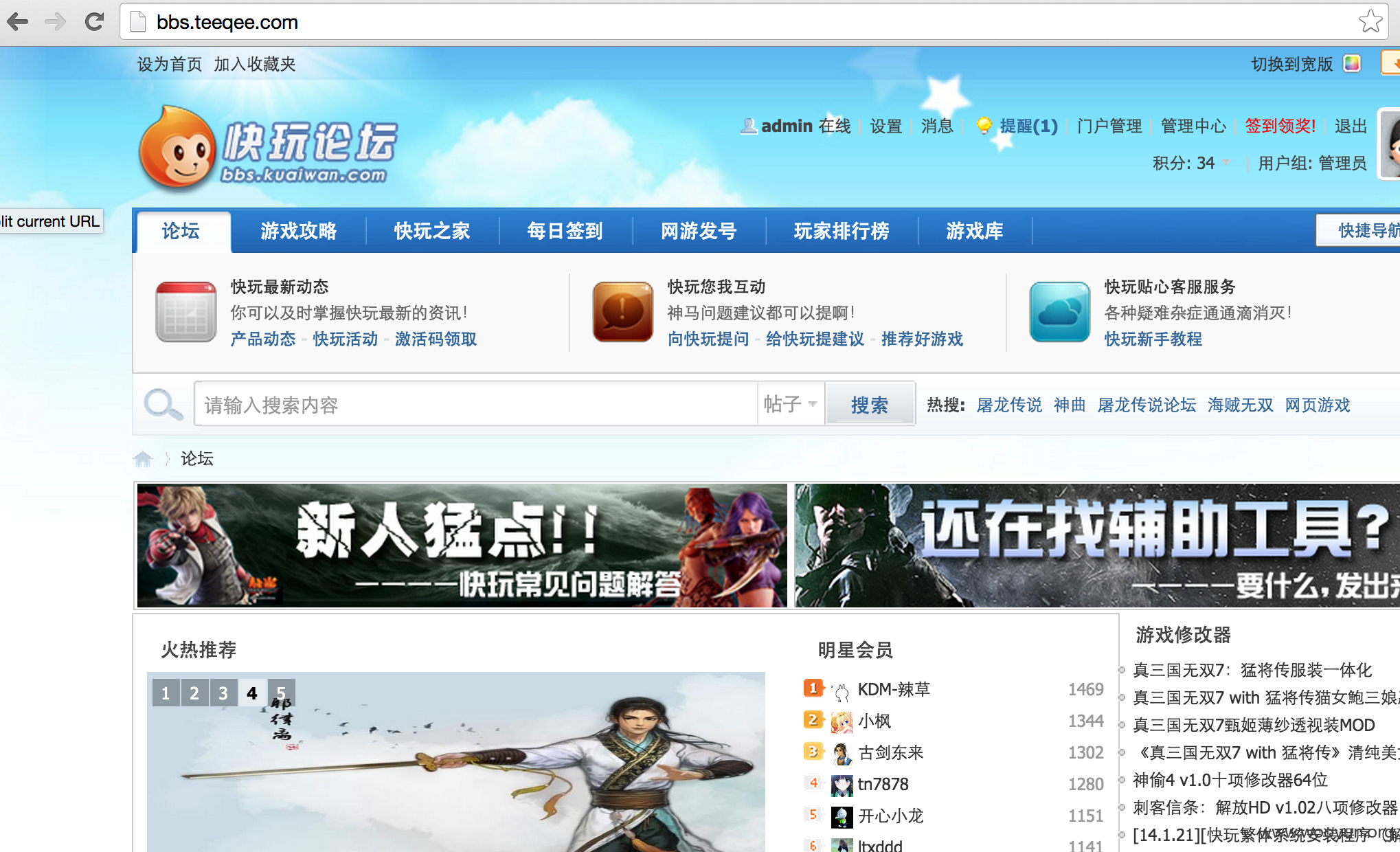Click the cloud icon for 快玩贴心客服服务
Screen dimensions: 1400x852
coord(1060,311)
